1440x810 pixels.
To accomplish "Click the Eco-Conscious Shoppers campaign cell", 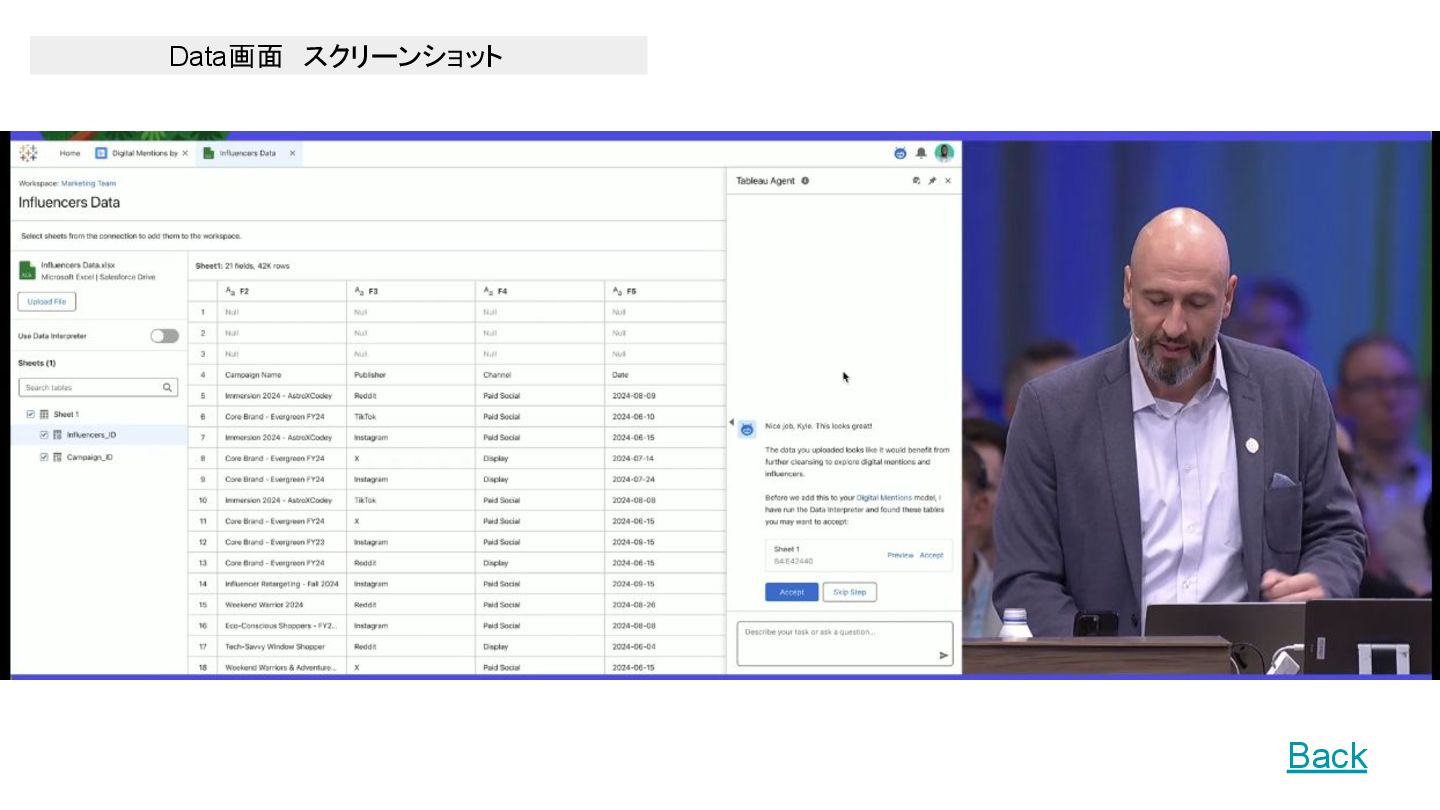I will [282, 626].
